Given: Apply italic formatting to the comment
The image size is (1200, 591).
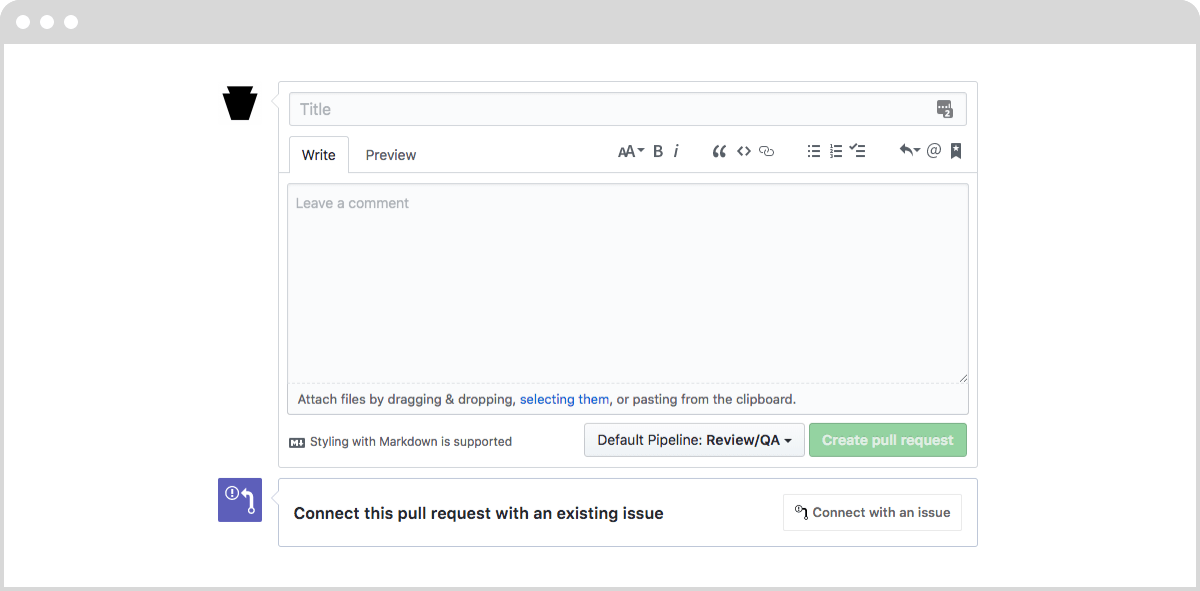Looking at the screenshot, I should click(x=677, y=151).
